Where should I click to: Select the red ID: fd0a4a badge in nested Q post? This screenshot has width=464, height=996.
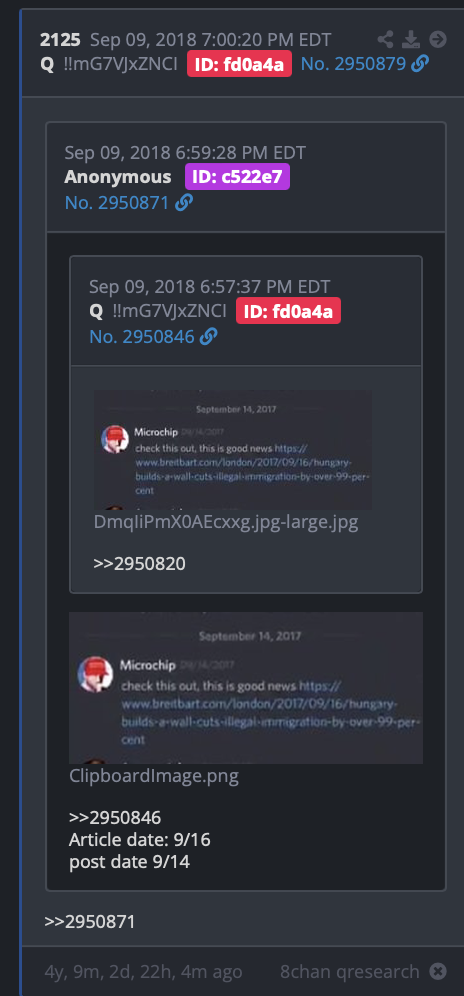(x=289, y=311)
